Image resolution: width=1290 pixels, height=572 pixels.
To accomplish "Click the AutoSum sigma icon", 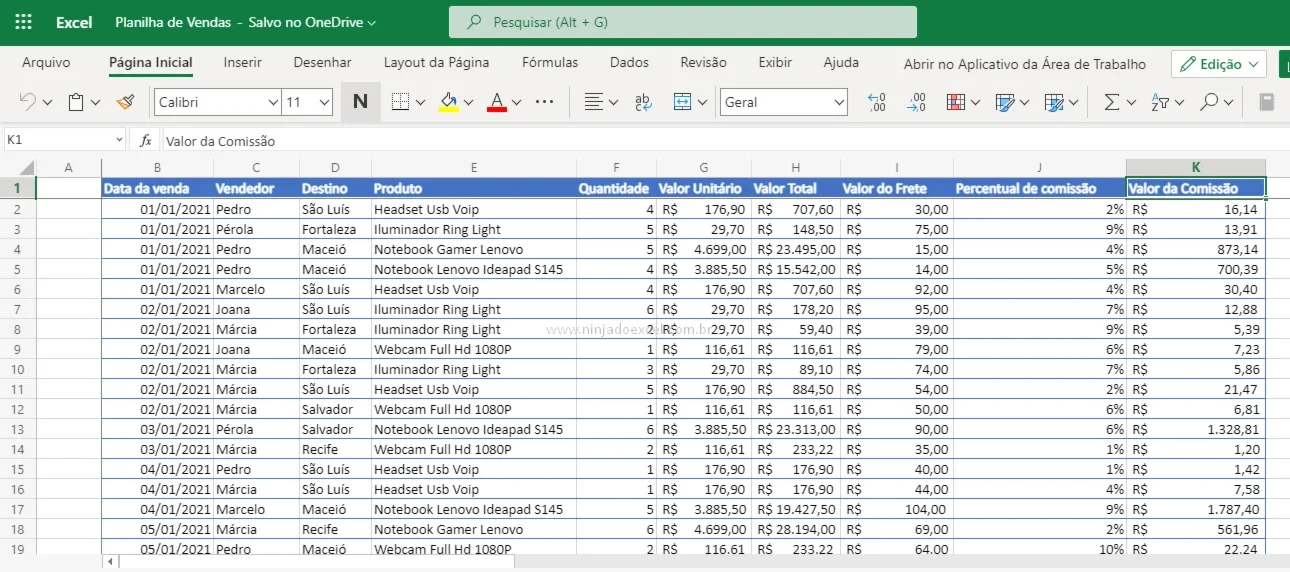I will tap(1111, 102).
